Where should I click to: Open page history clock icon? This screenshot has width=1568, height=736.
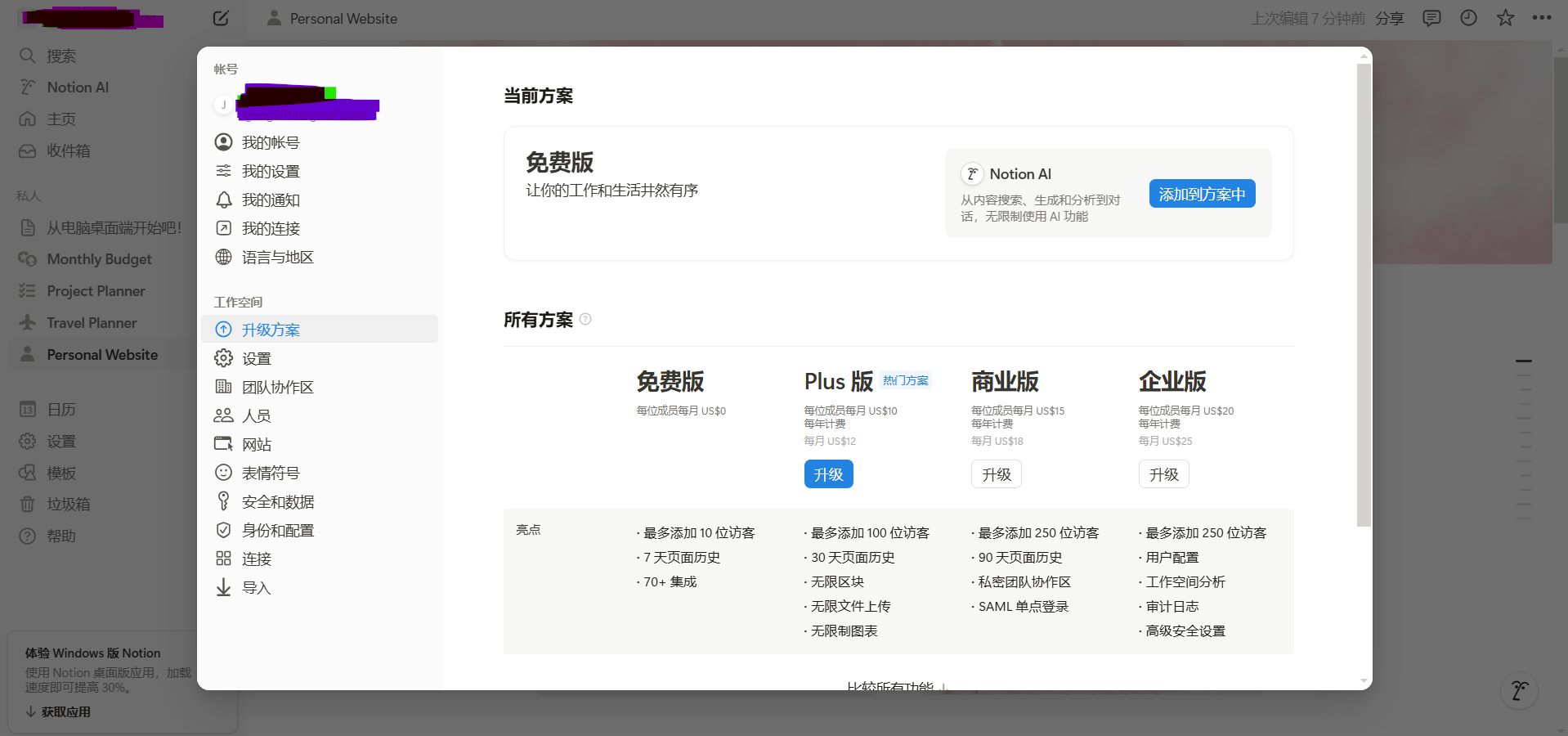tap(1468, 18)
